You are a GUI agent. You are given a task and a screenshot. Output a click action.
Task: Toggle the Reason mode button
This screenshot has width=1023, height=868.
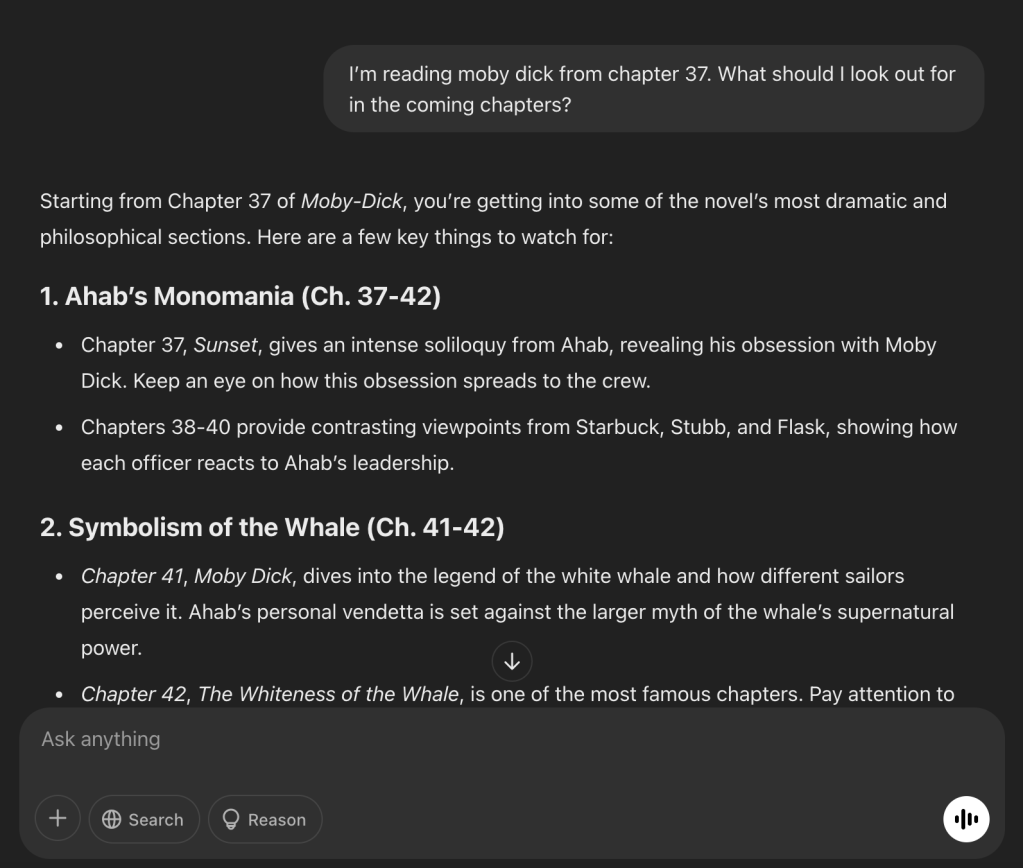[265, 819]
